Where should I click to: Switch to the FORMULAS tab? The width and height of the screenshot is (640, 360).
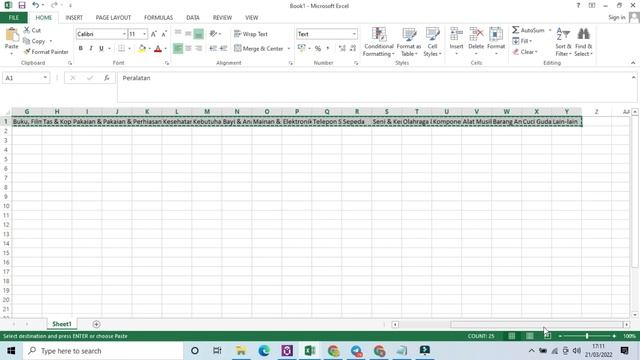click(158, 18)
